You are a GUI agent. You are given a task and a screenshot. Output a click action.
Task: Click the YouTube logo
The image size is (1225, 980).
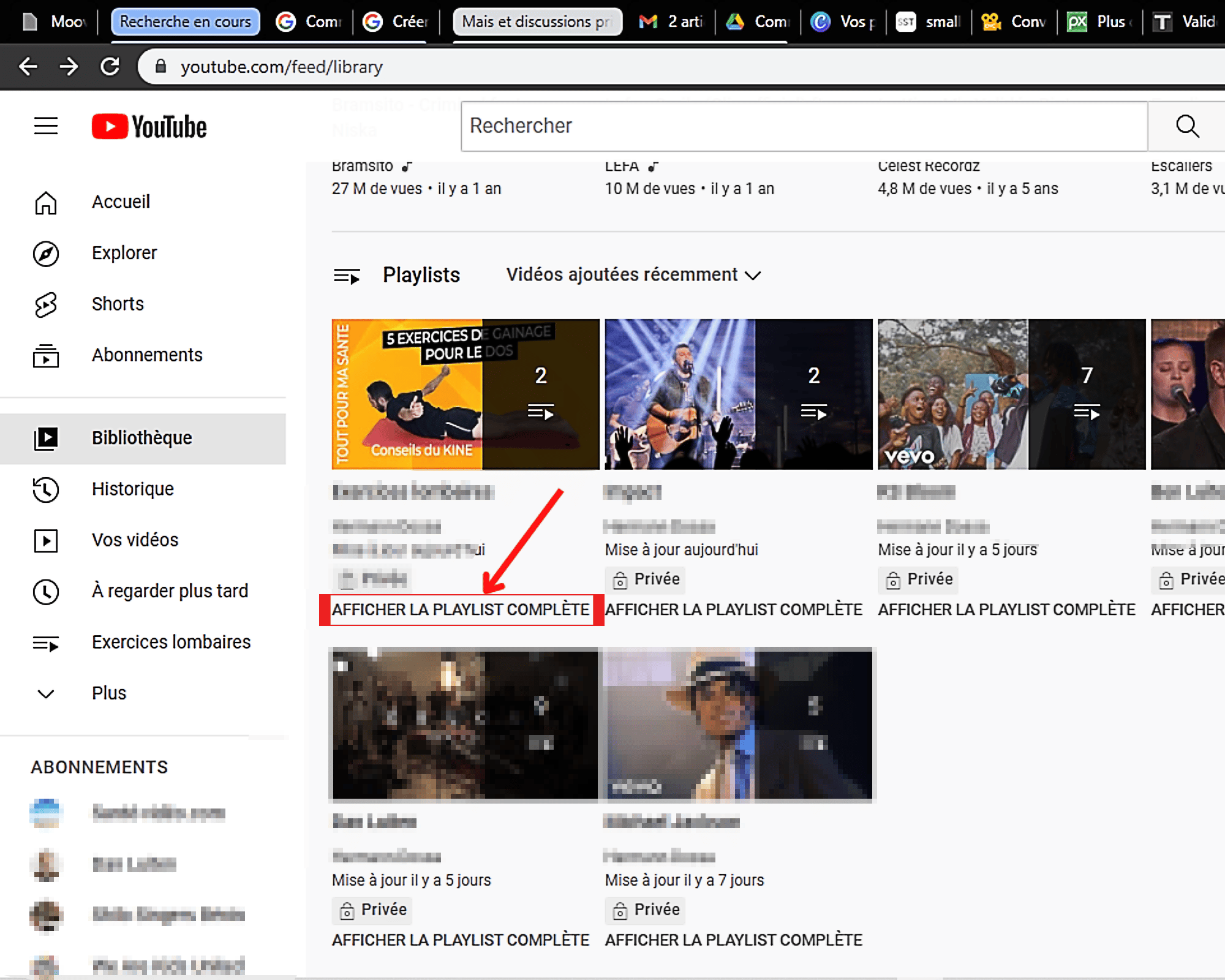coord(149,127)
